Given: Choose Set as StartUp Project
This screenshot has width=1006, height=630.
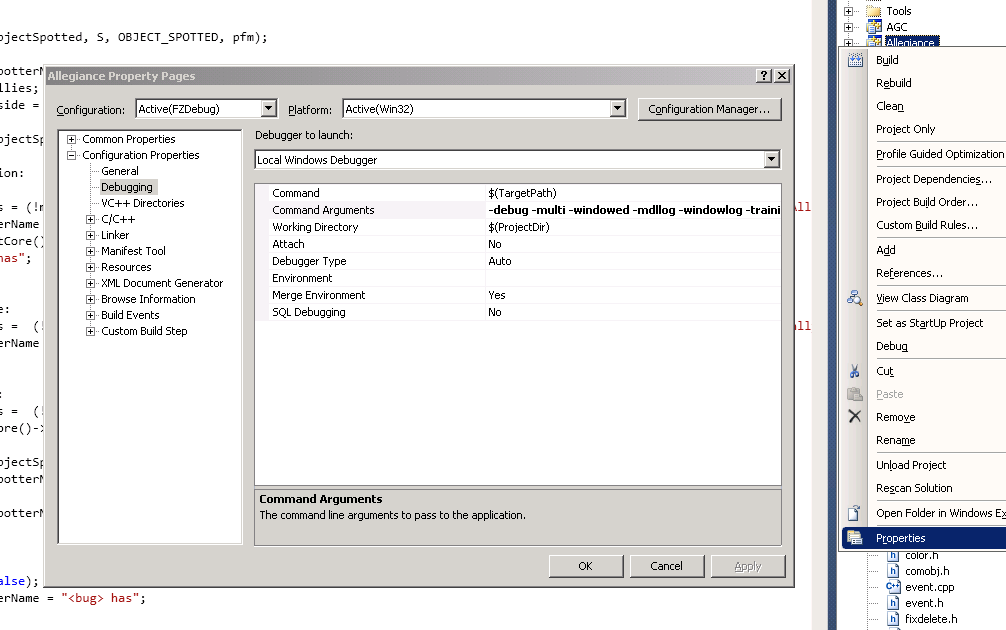Looking at the screenshot, I should point(929,323).
